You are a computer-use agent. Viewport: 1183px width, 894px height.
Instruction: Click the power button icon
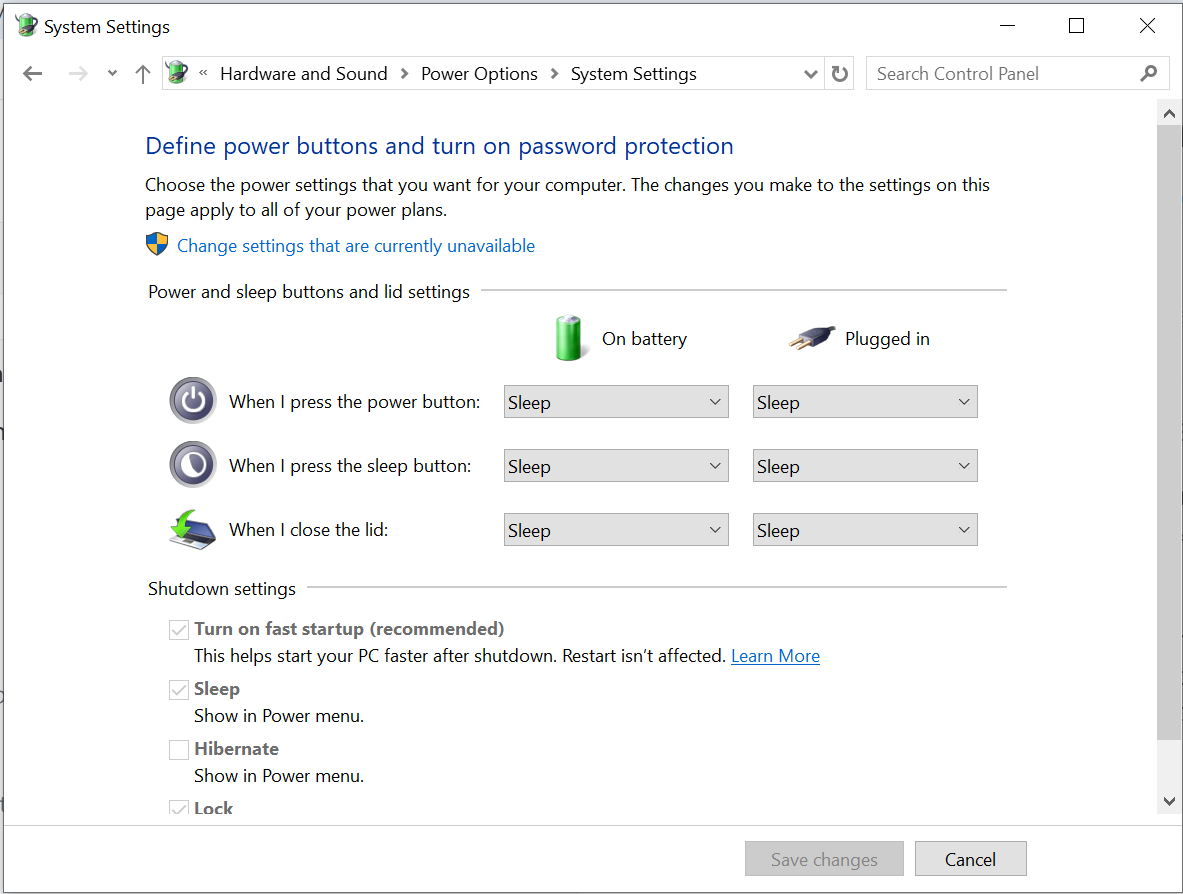pyautogui.click(x=192, y=400)
